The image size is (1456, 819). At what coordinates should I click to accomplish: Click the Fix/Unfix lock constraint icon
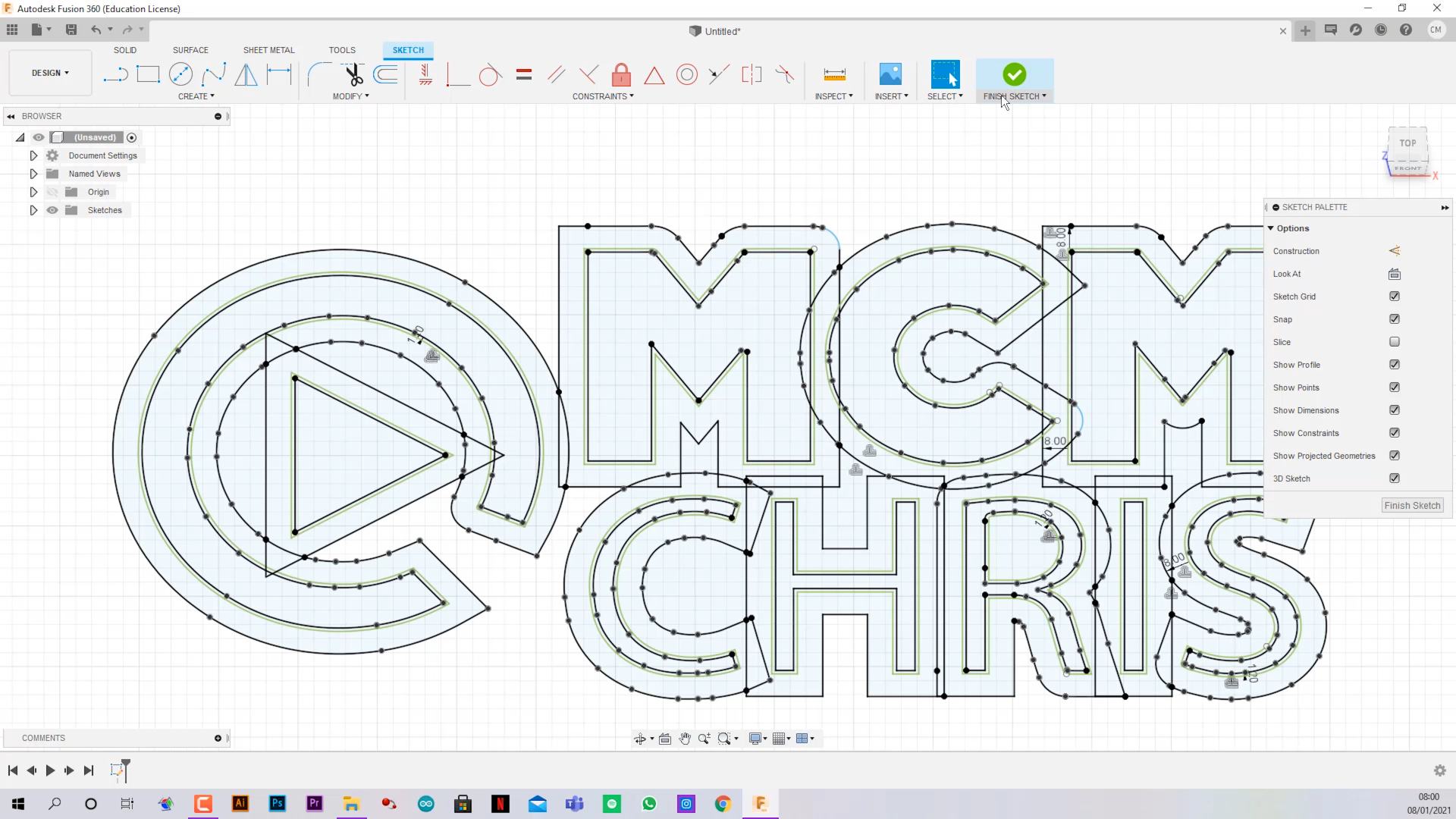pos(621,74)
